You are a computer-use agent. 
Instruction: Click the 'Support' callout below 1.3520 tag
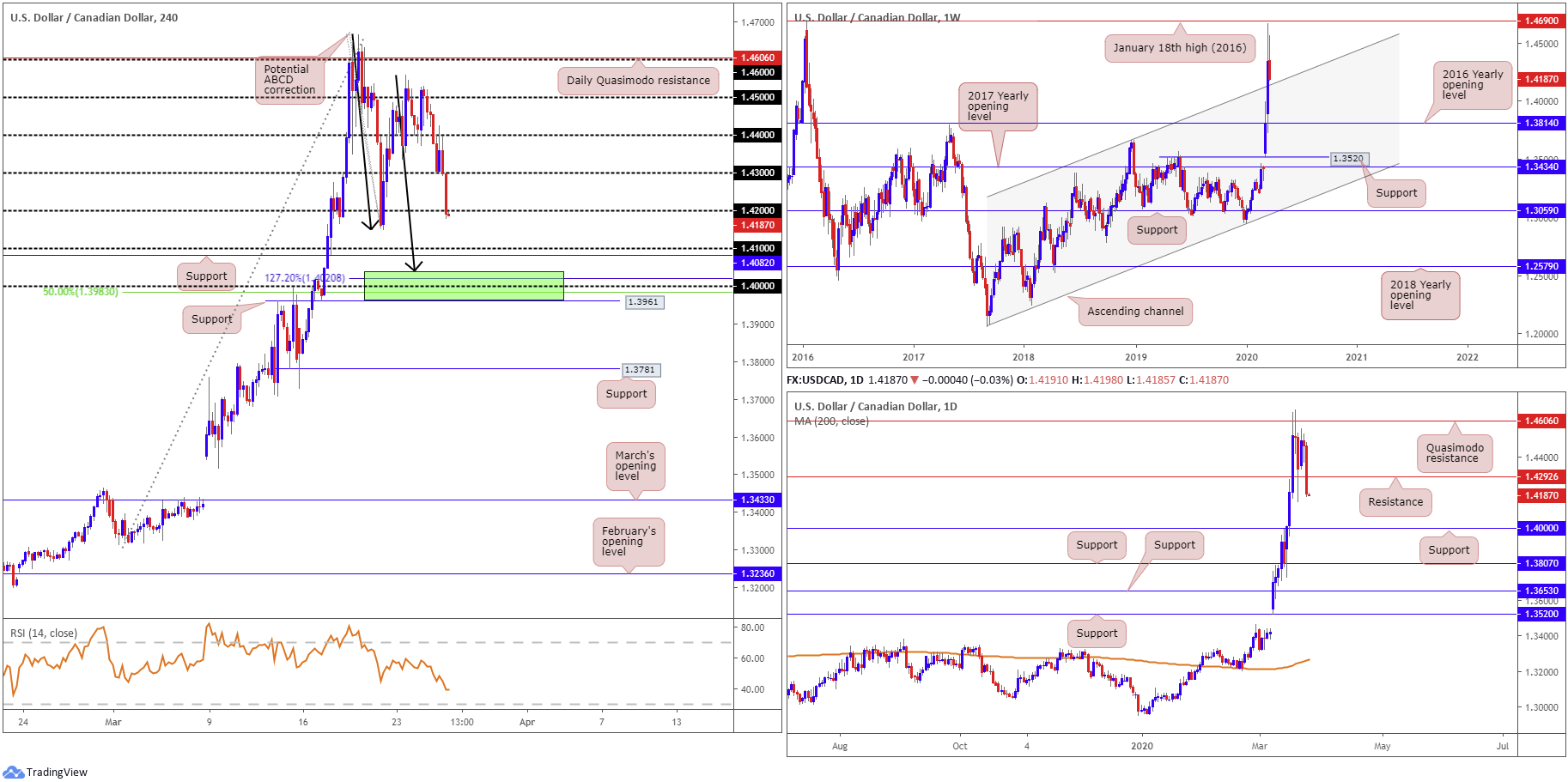tap(1396, 193)
